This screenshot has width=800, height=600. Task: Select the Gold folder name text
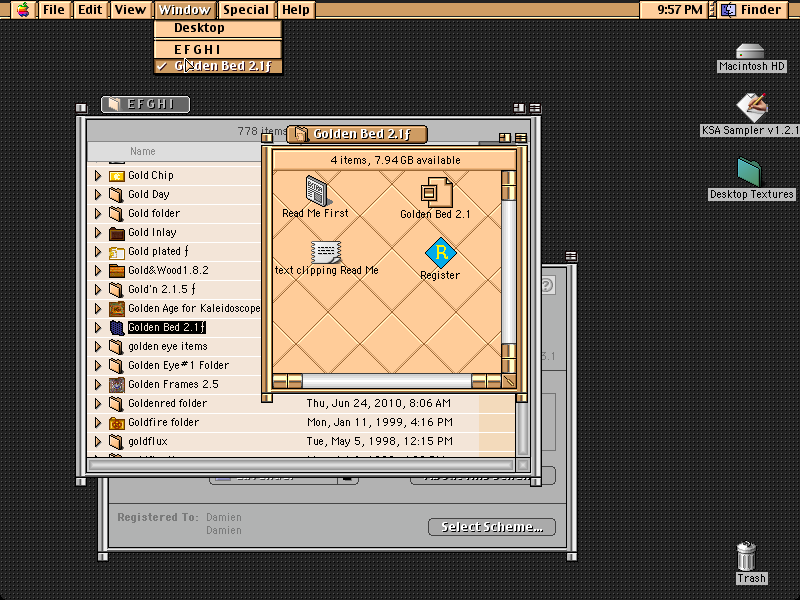[154, 213]
